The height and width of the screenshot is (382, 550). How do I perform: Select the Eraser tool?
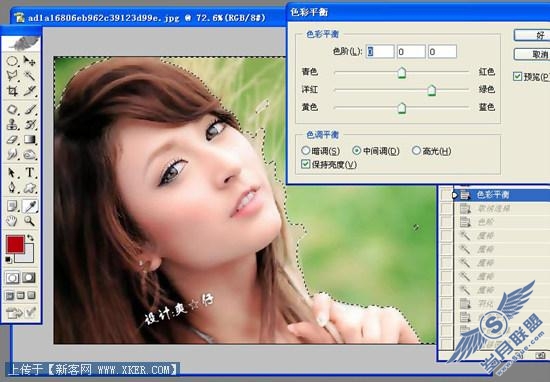click(12, 140)
